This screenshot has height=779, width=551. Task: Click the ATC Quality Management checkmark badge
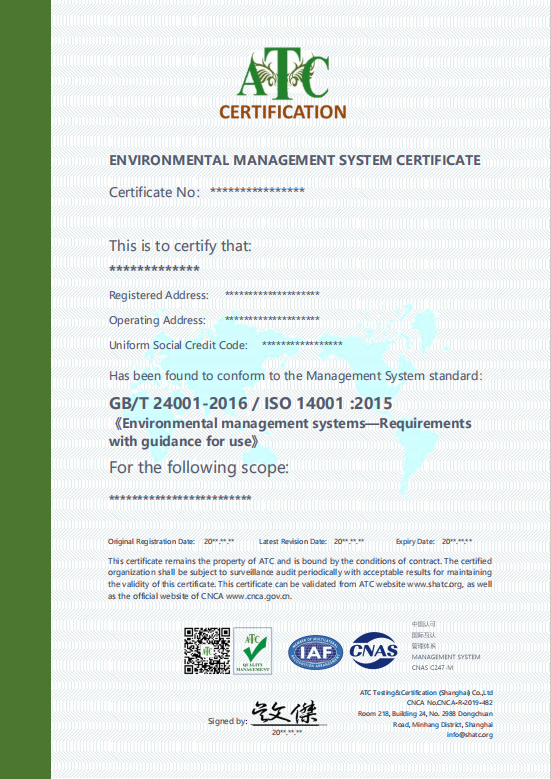252,650
